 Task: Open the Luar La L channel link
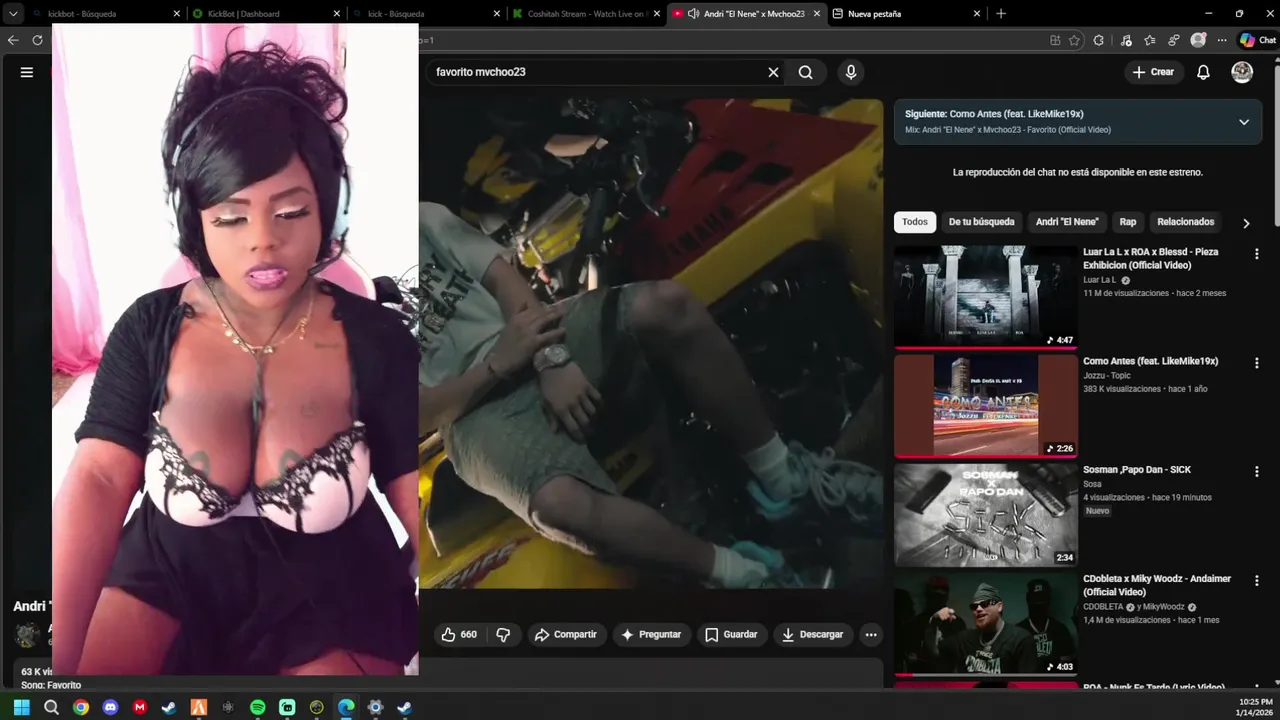click(1100, 280)
